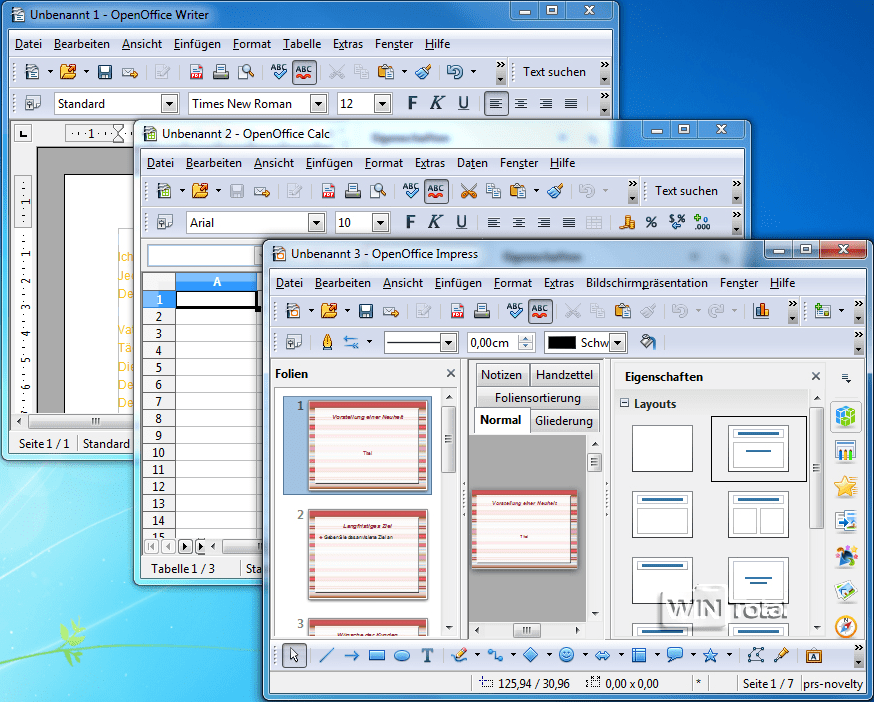Toggle AutoSpellcheck in the Calc toolbar

pyautogui.click(x=436, y=191)
